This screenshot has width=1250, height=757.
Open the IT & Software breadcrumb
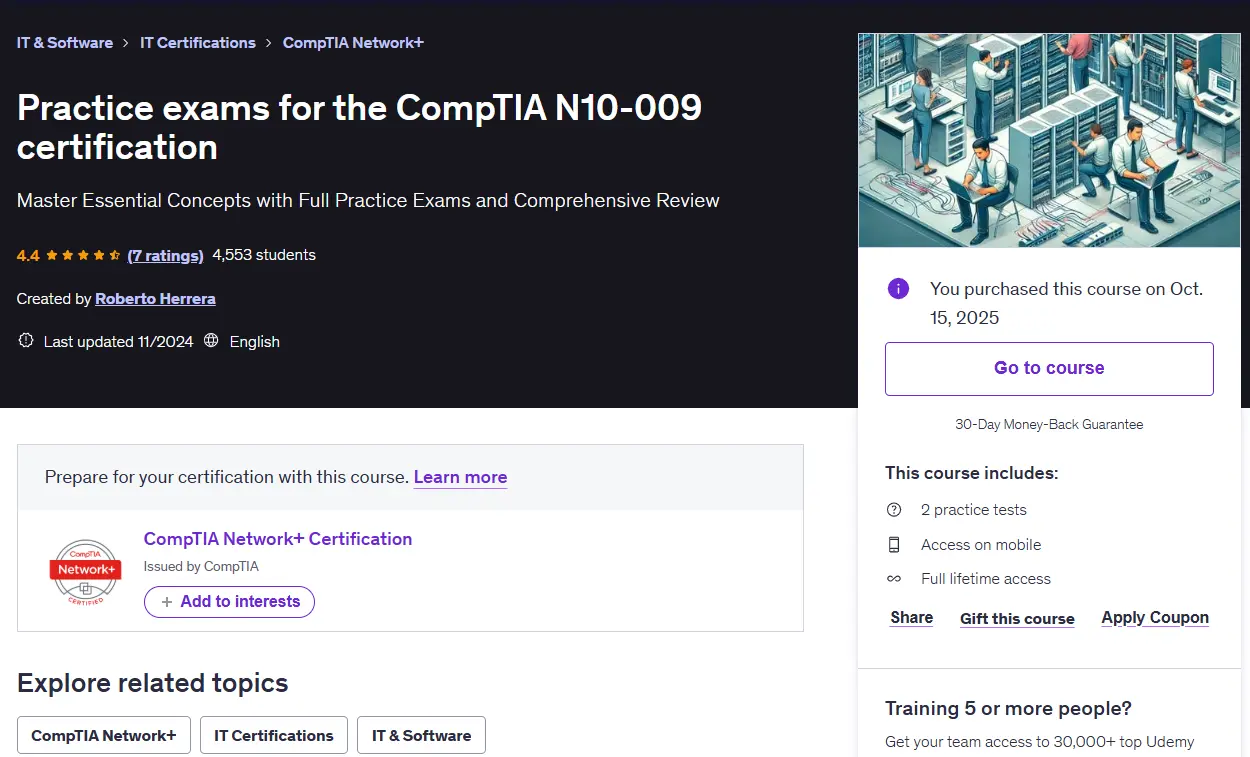pyautogui.click(x=65, y=43)
